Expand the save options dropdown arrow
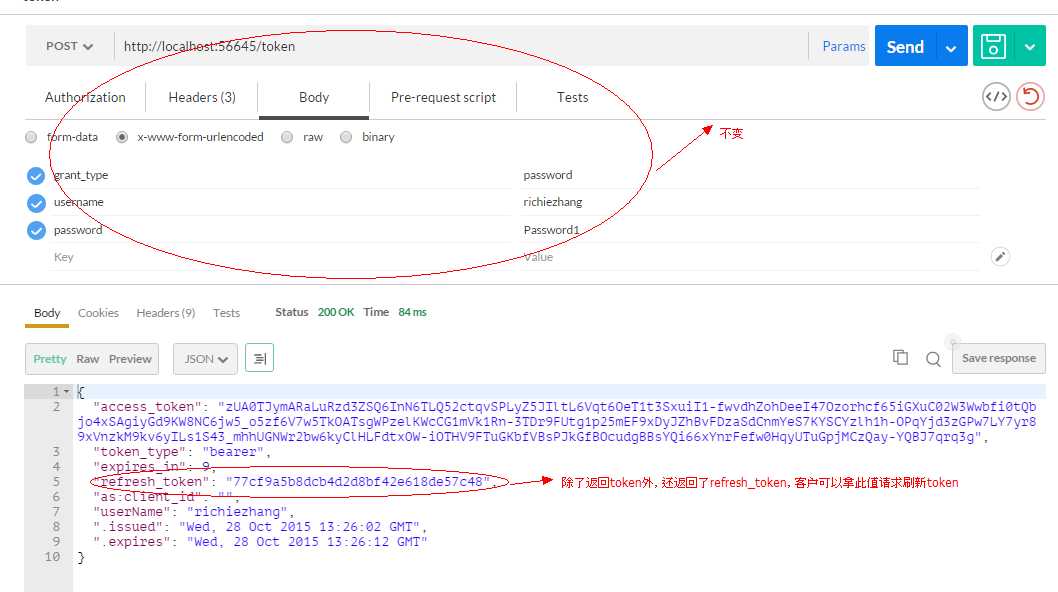The height and width of the screenshot is (592, 1058). pos(1030,47)
